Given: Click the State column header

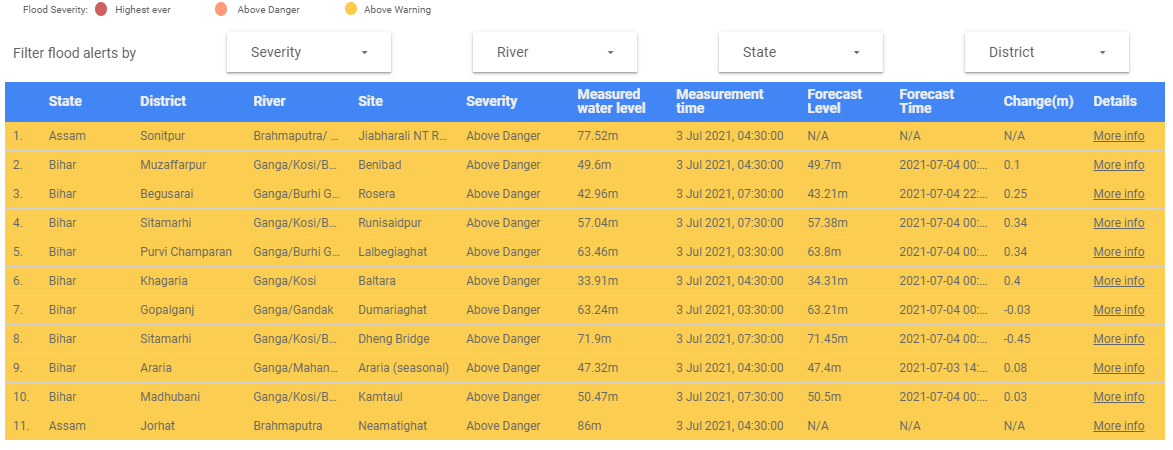Looking at the screenshot, I should pos(65,101).
